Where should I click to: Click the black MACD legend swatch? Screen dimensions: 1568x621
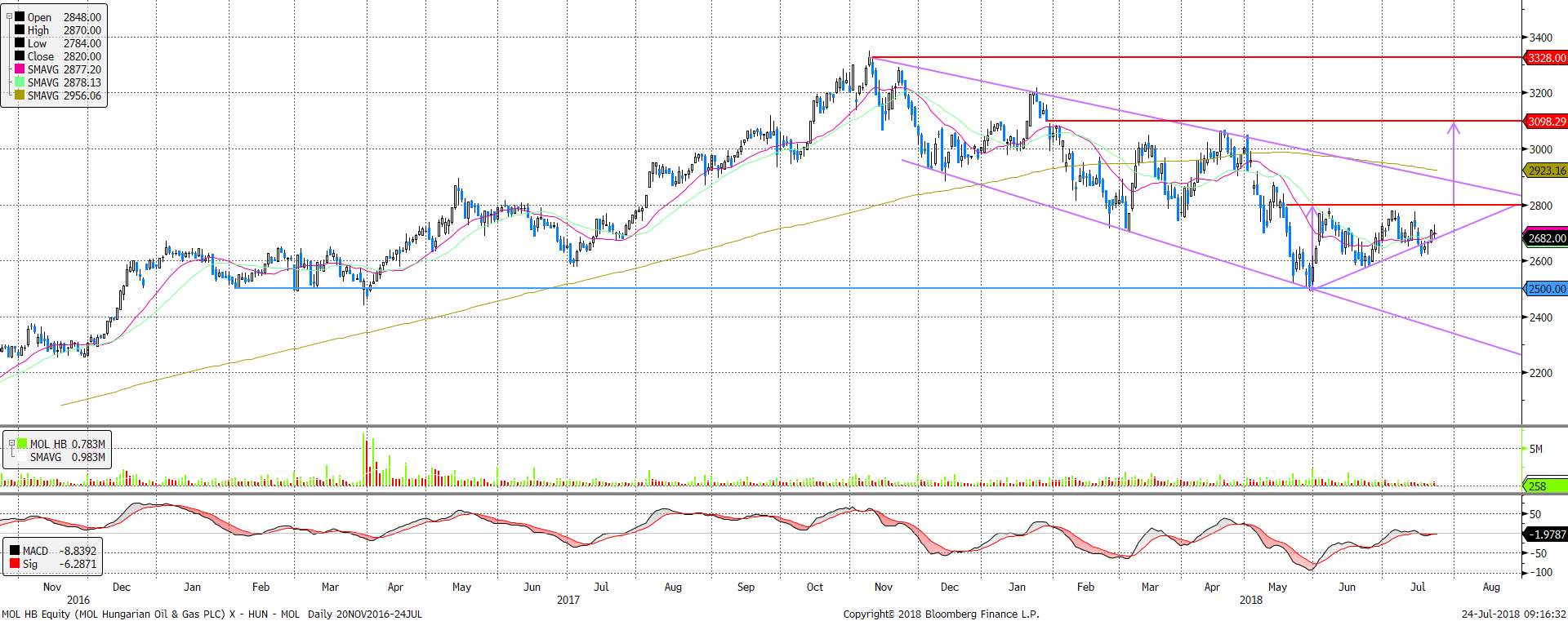(x=15, y=551)
